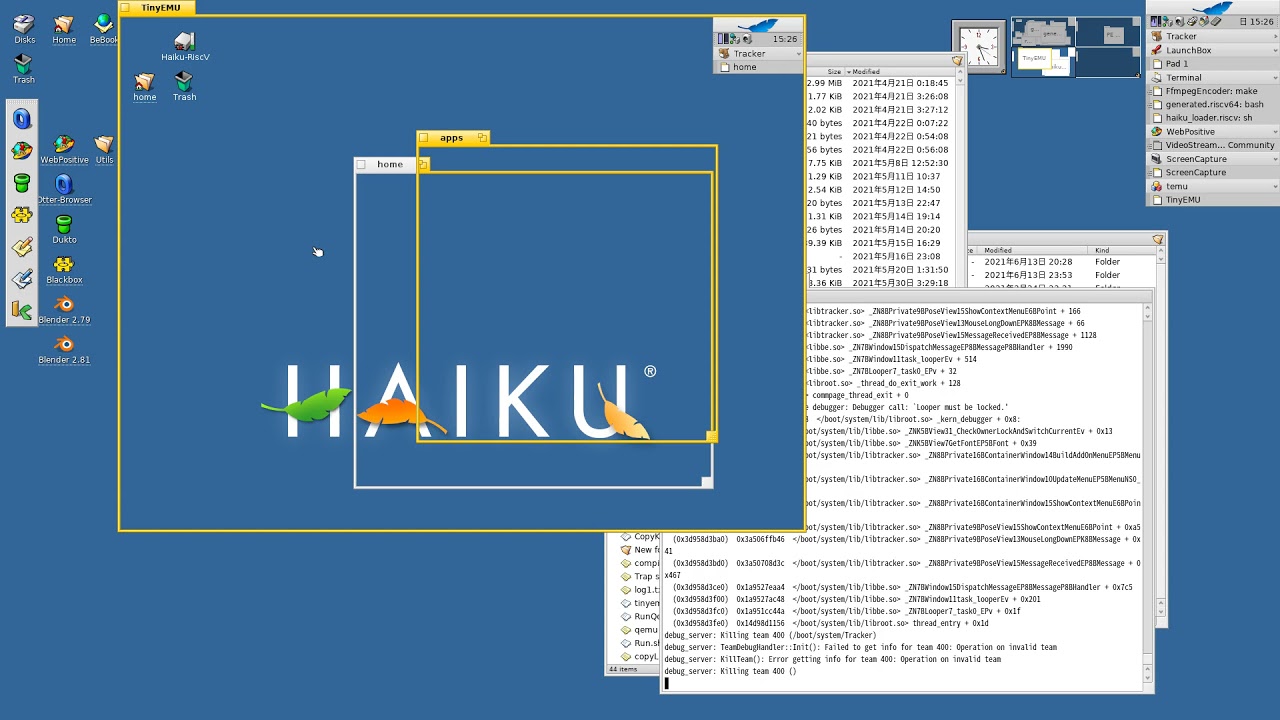
Task: Select the TinyEMU window entry under temu
Action: pyautogui.click(x=1213, y=199)
